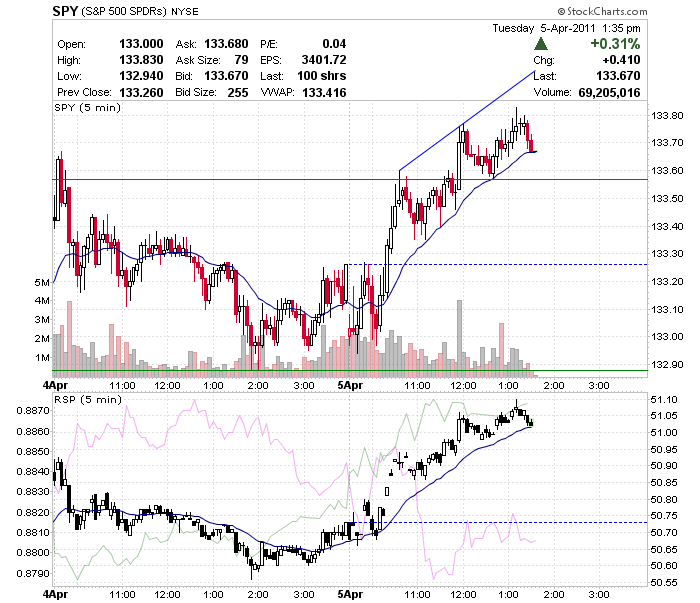
Task: Click the 4Apr date label under RSP chart
Action: (55, 595)
